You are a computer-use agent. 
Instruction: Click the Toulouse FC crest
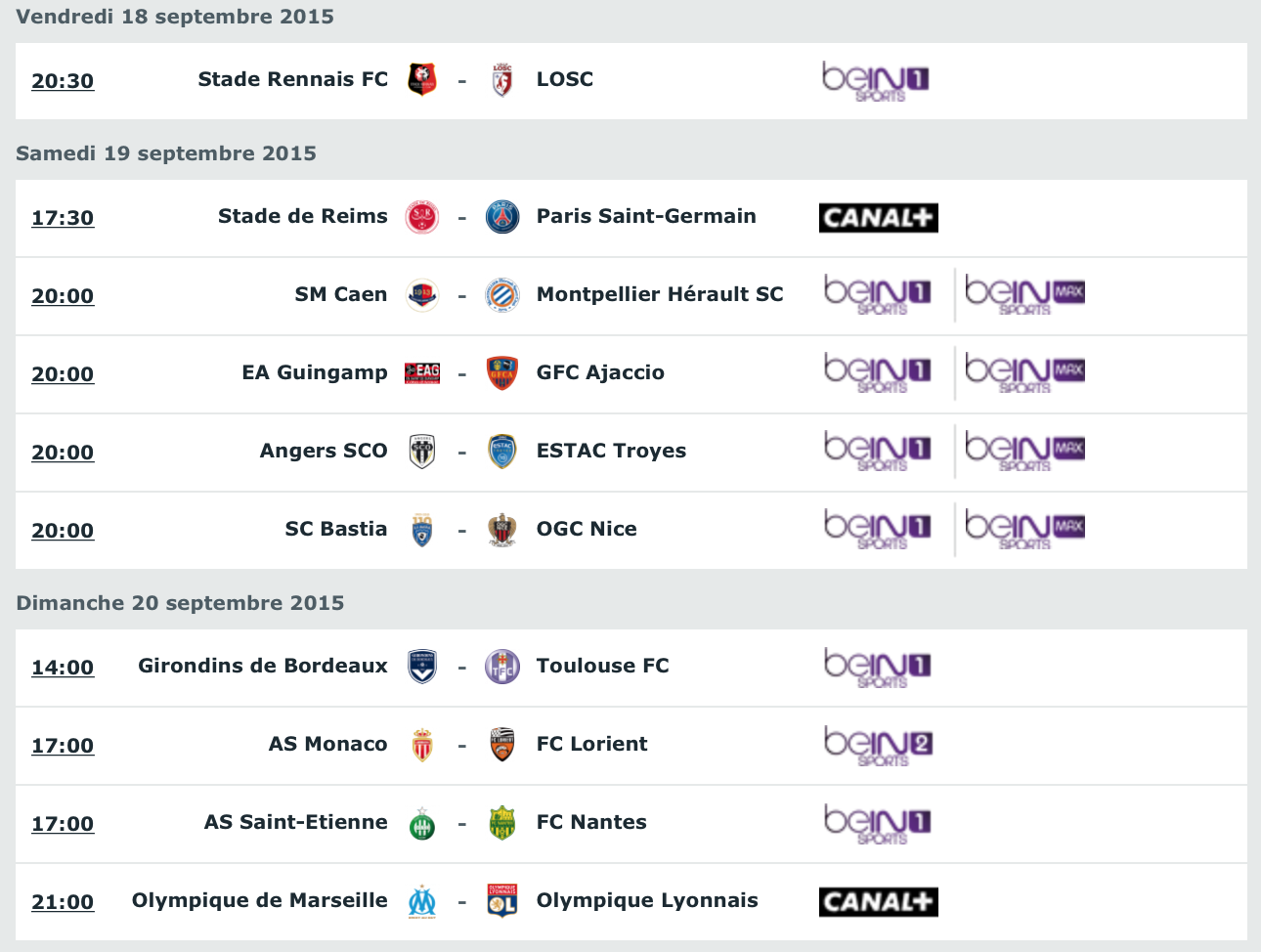tap(502, 666)
